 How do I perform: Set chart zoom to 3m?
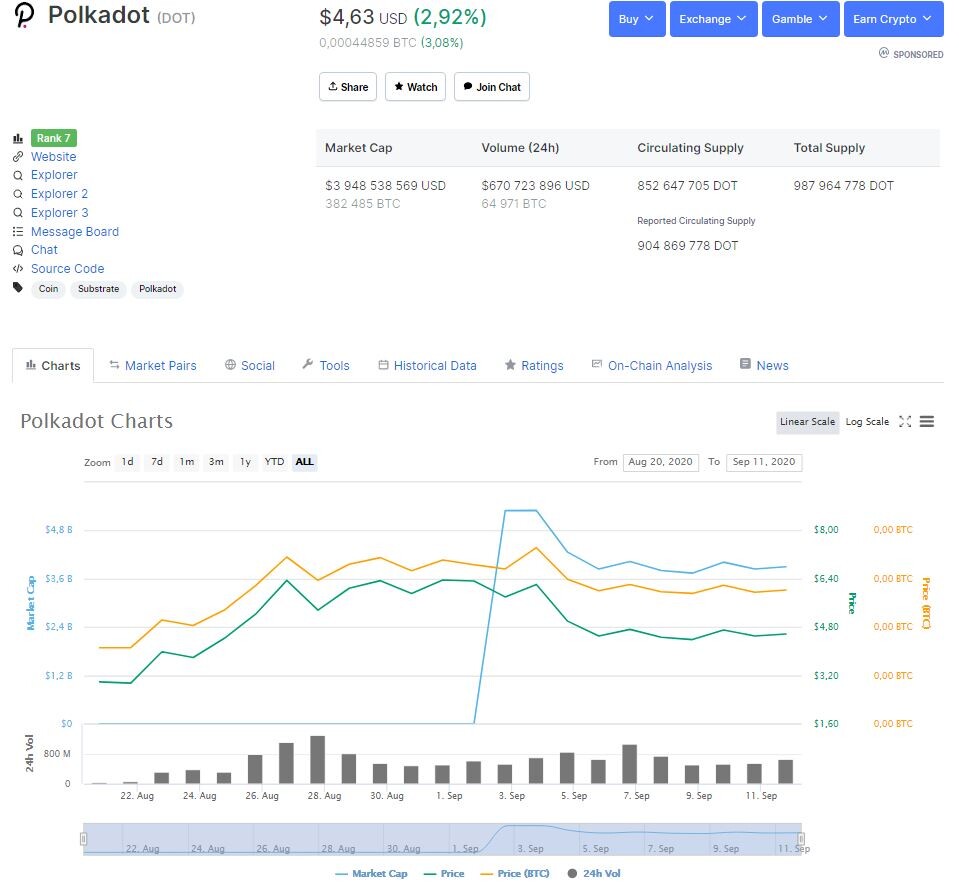click(x=216, y=462)
